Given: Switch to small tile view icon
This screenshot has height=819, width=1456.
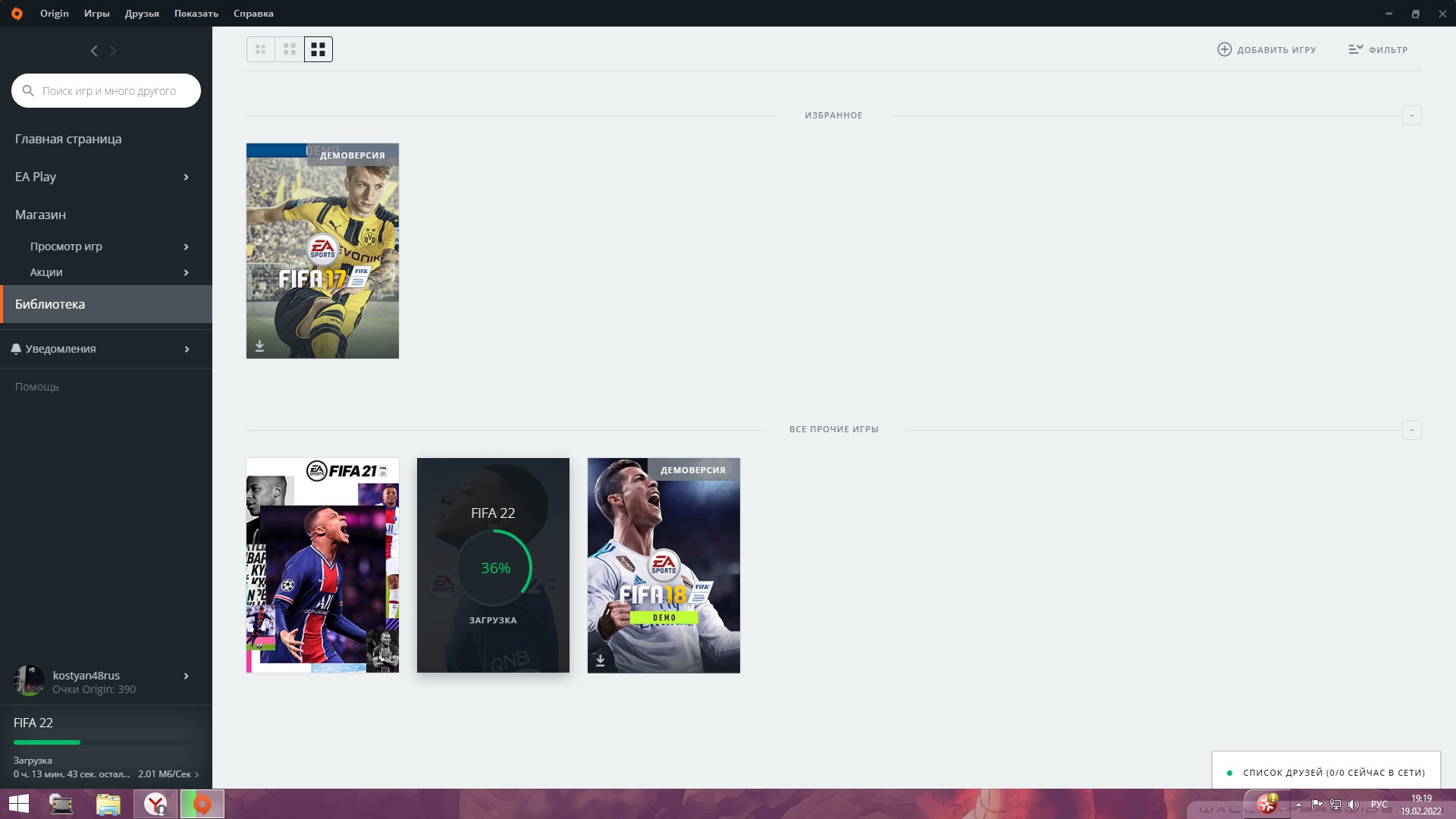Looking at the screenshot, I should [x=260, y=49].
